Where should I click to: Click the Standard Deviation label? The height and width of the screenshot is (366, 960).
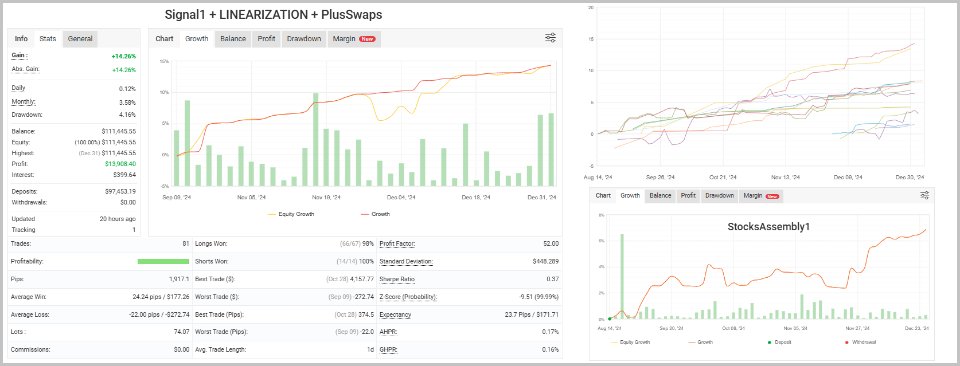click(406, 261)
